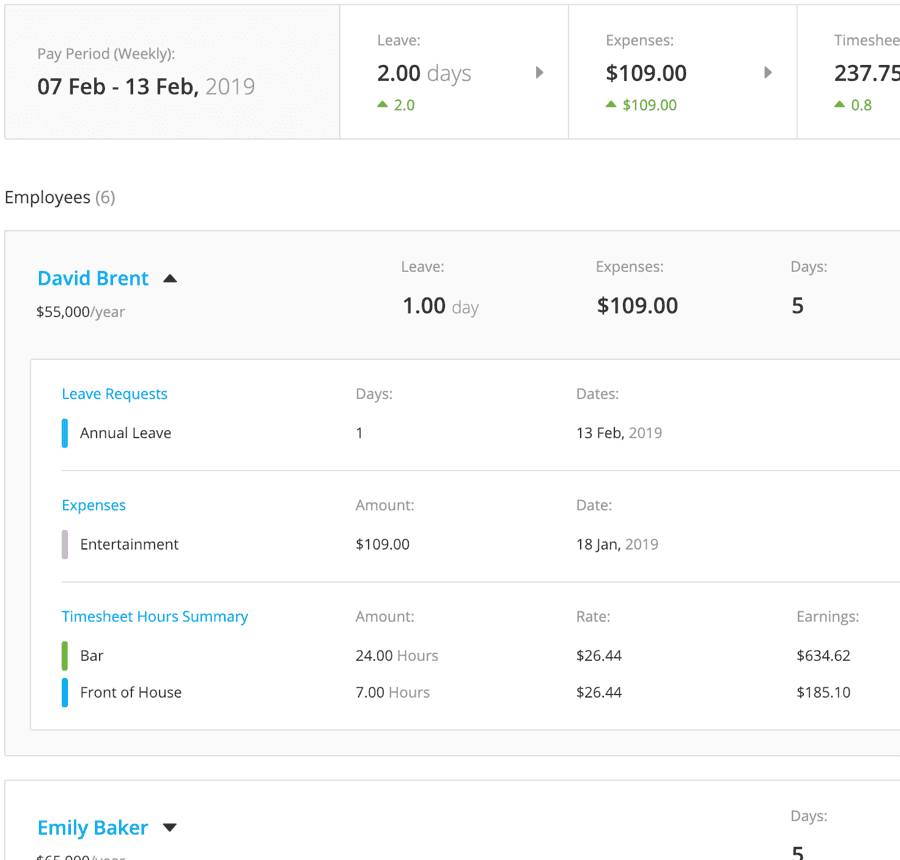Click the Entertainment expense row label

click(129, 544)
